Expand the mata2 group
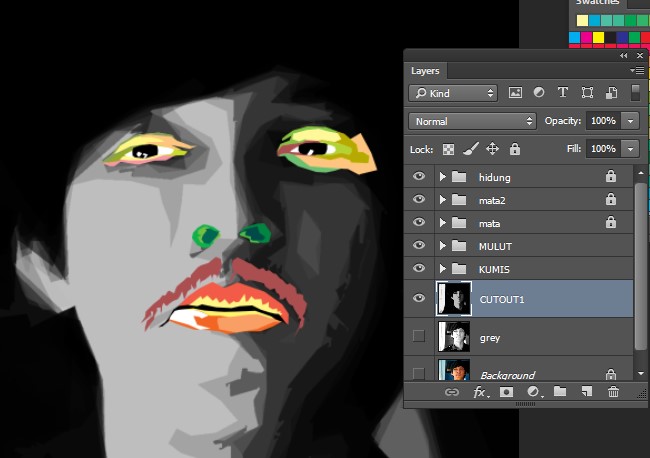This screenshot has height=458, width=650. click(442, 200)
